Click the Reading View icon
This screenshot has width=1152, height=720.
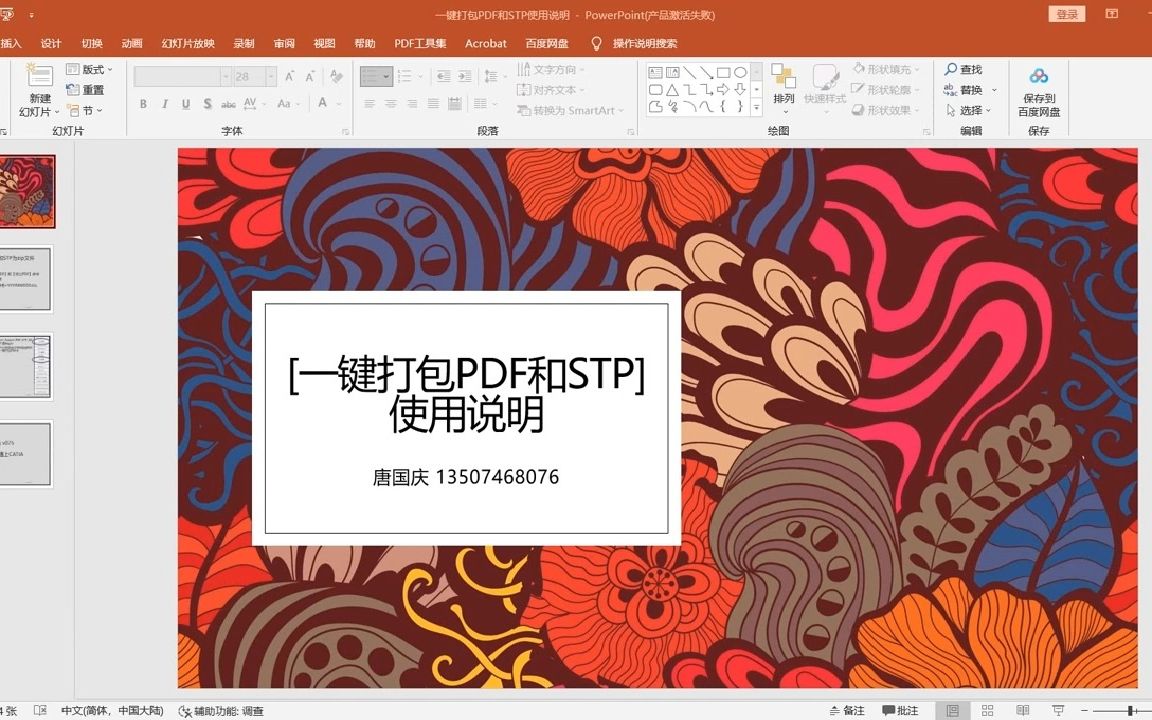(x=1023, y=711)
